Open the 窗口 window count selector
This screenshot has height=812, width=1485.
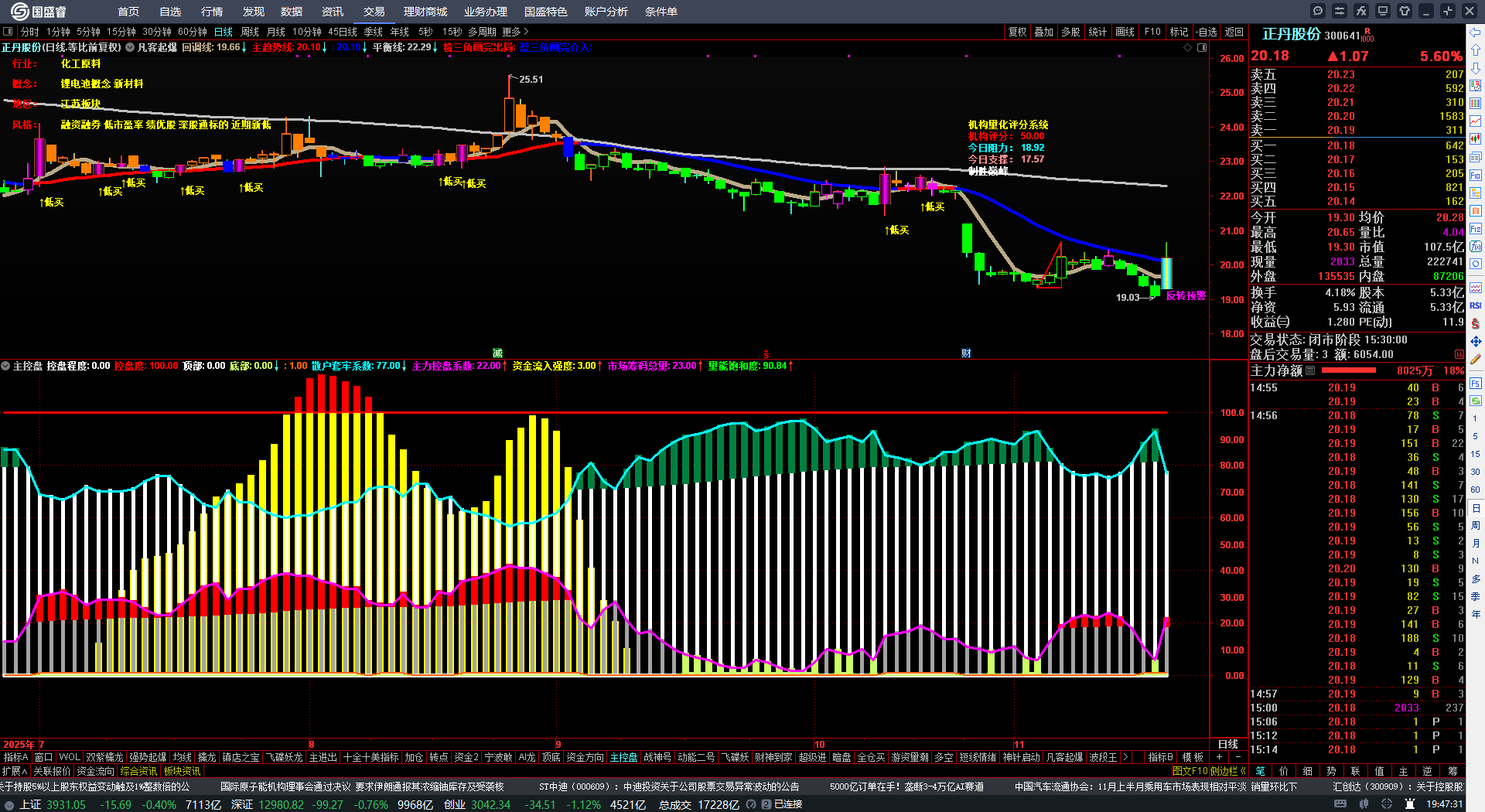tap(43, 757)
